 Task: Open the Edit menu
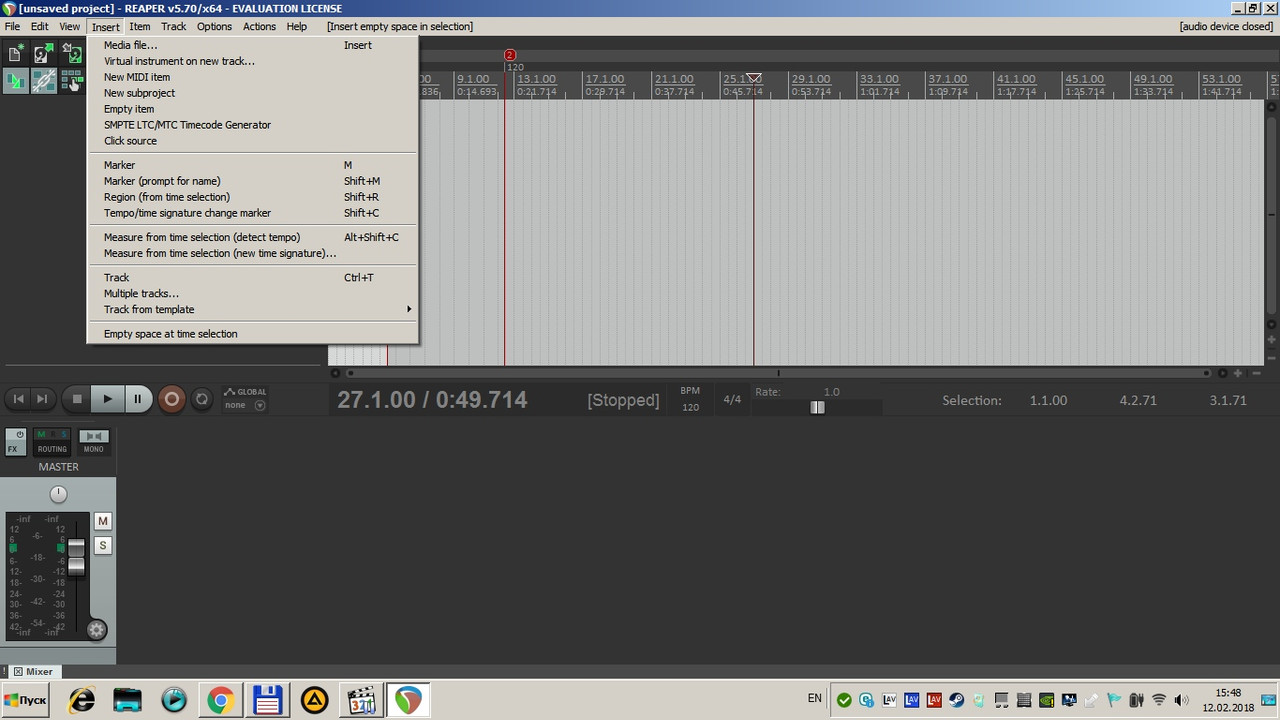pyautogui.click(x=39, y=27)
